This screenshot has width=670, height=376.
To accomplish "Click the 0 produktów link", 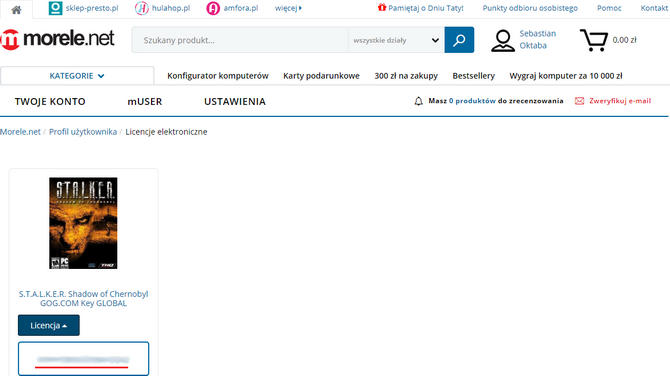I will click(x=472, y=101).
